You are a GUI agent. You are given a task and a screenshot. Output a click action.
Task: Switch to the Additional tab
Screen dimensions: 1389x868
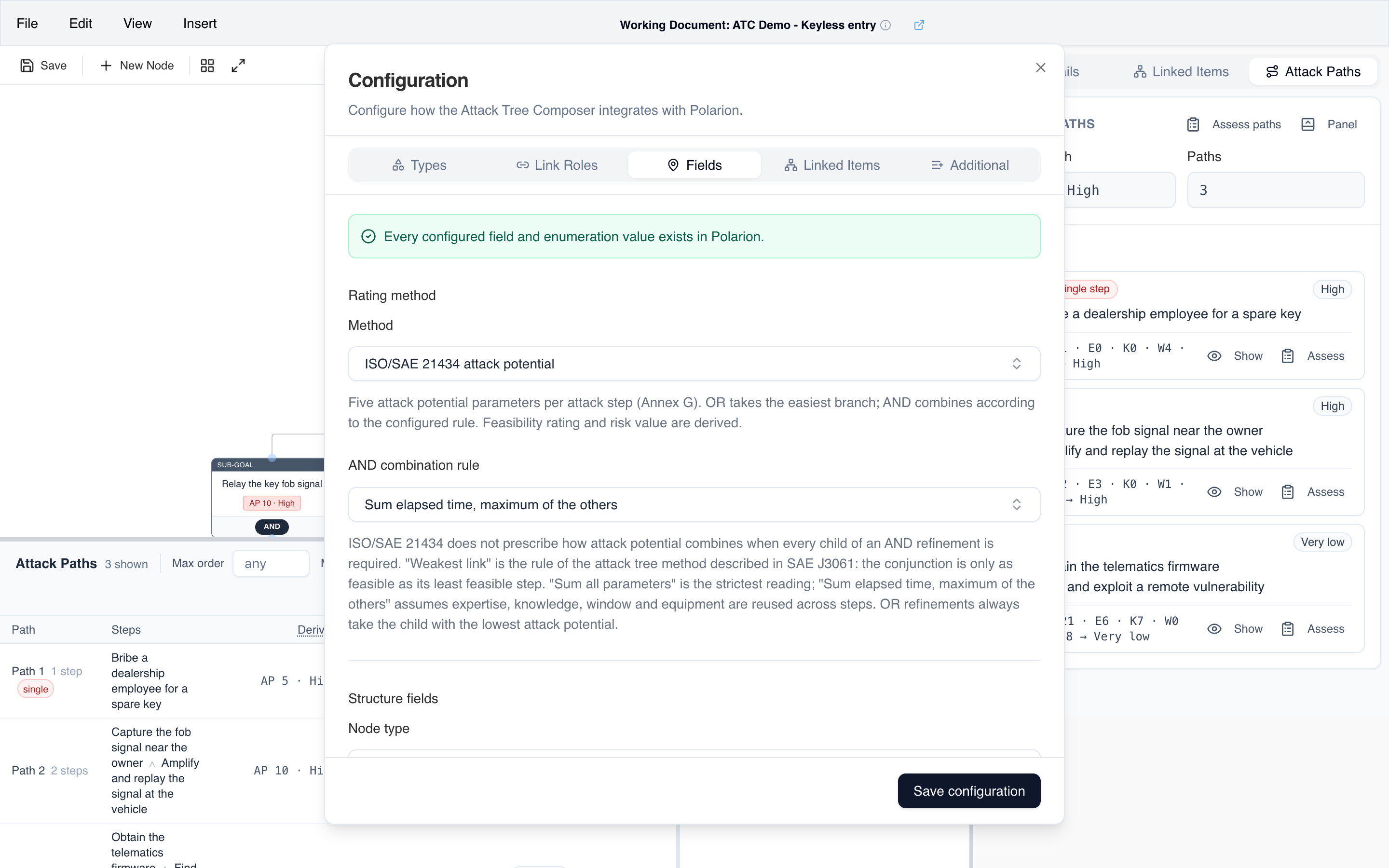point(970,165)
